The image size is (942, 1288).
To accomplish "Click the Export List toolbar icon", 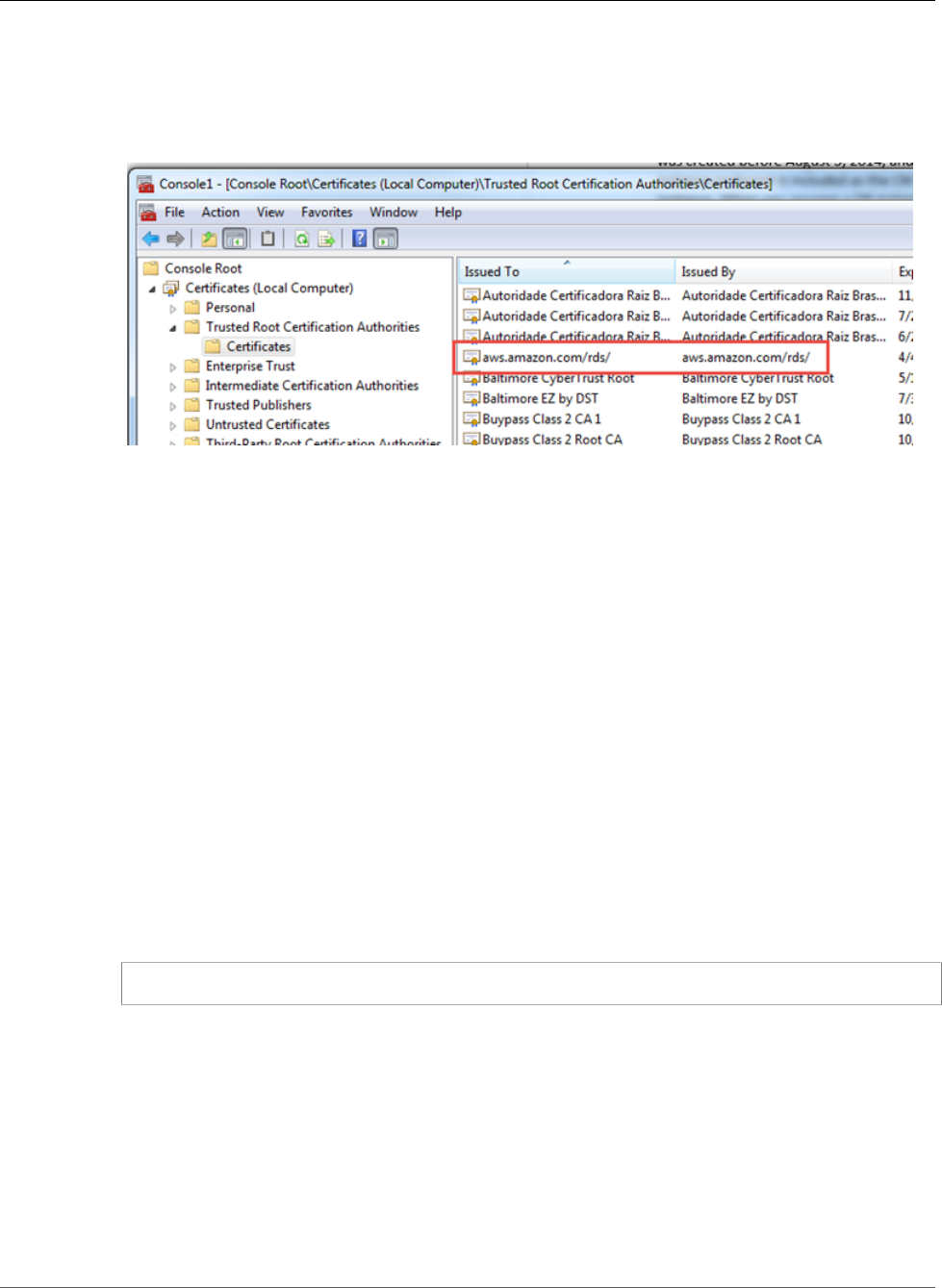I will click(x=327, y=239).
